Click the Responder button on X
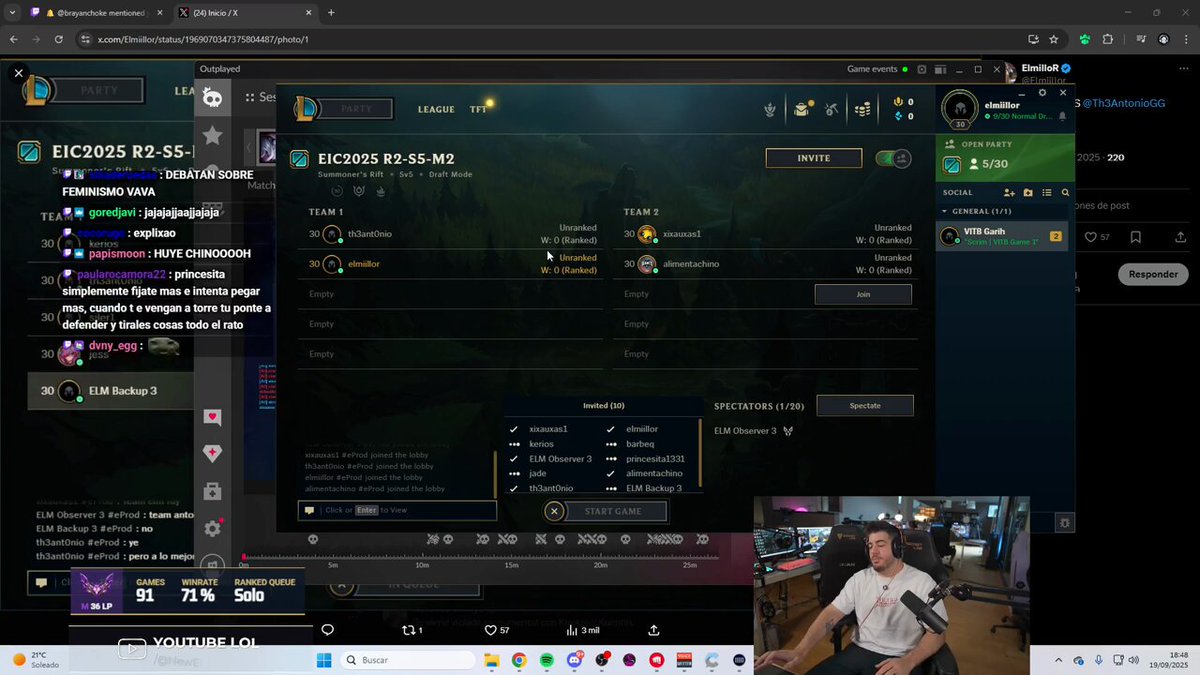This screenshot has width=1200, height=675. point(1152,274)
